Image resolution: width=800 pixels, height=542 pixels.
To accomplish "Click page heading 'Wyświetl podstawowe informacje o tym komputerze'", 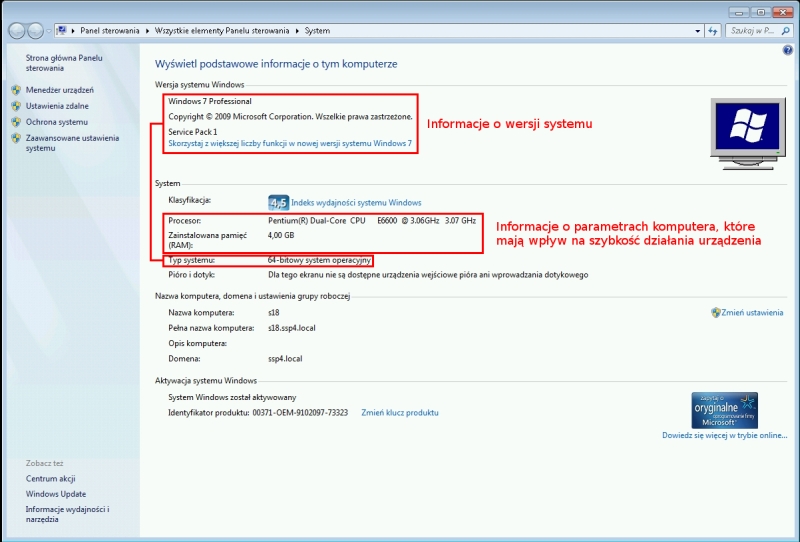I will [276, 64].
